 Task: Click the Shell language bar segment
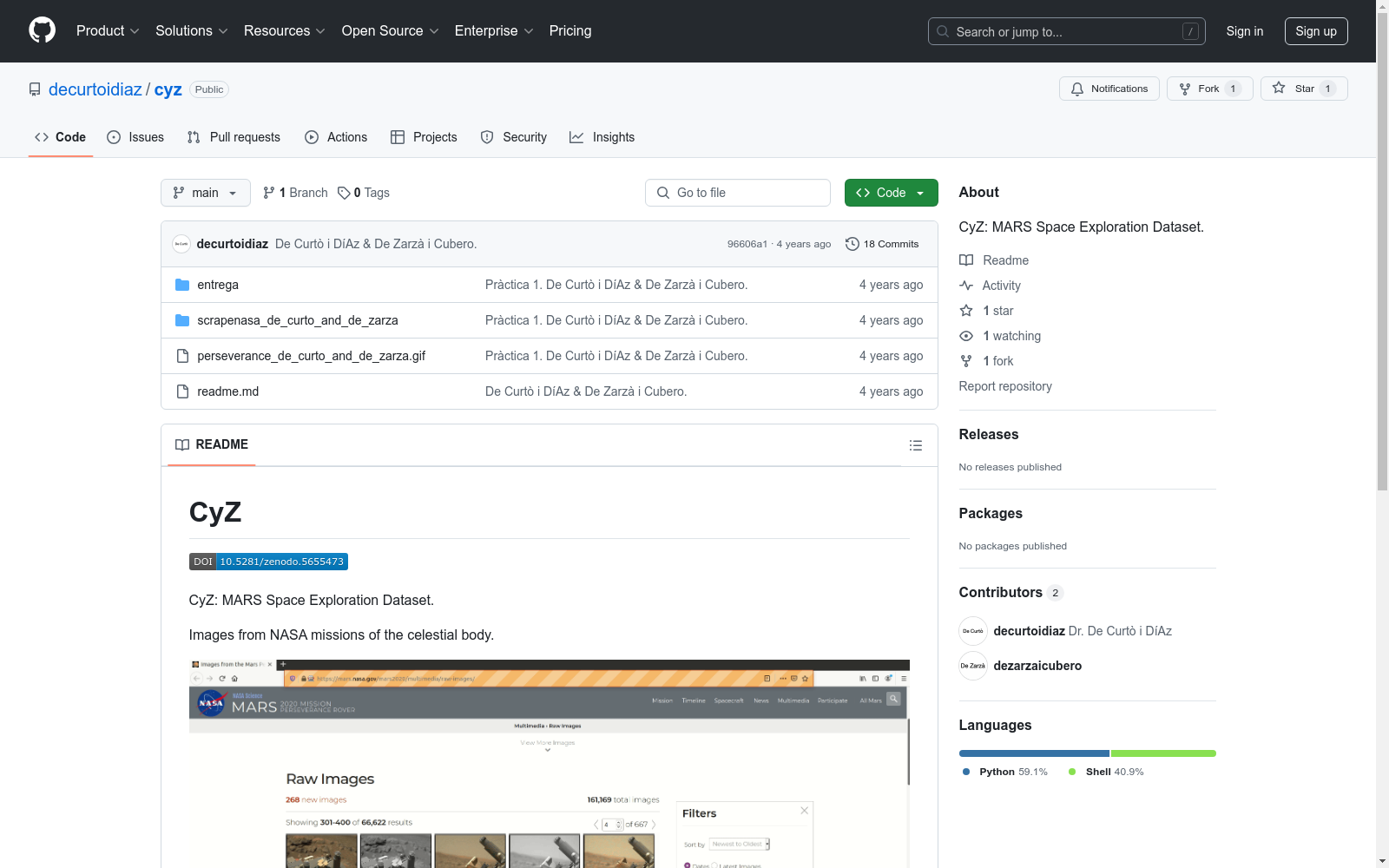tap(1163, 753)
